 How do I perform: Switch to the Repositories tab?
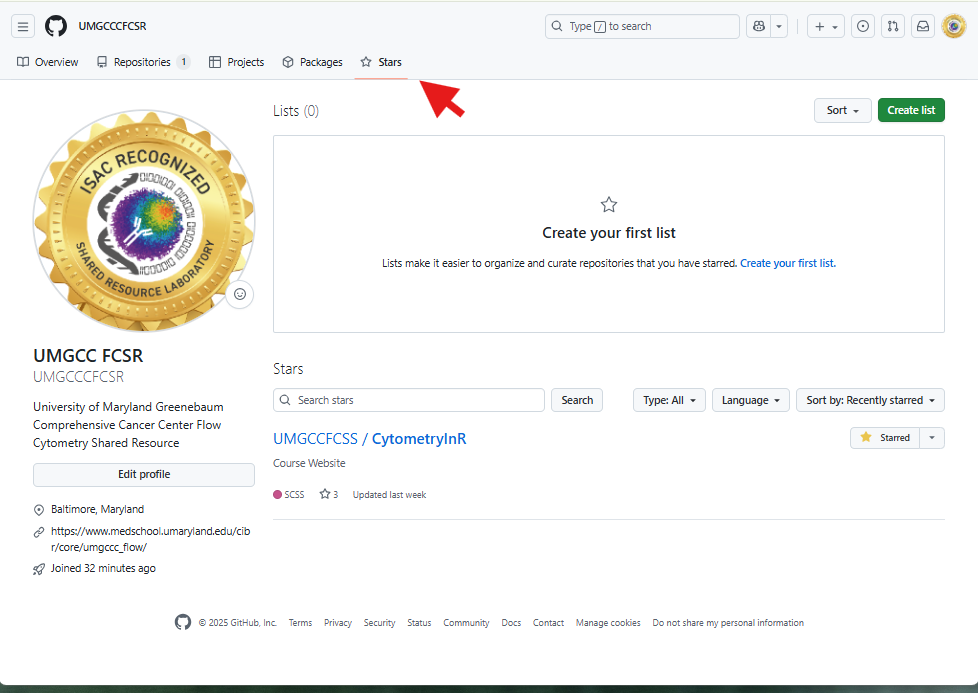[142, 62]
